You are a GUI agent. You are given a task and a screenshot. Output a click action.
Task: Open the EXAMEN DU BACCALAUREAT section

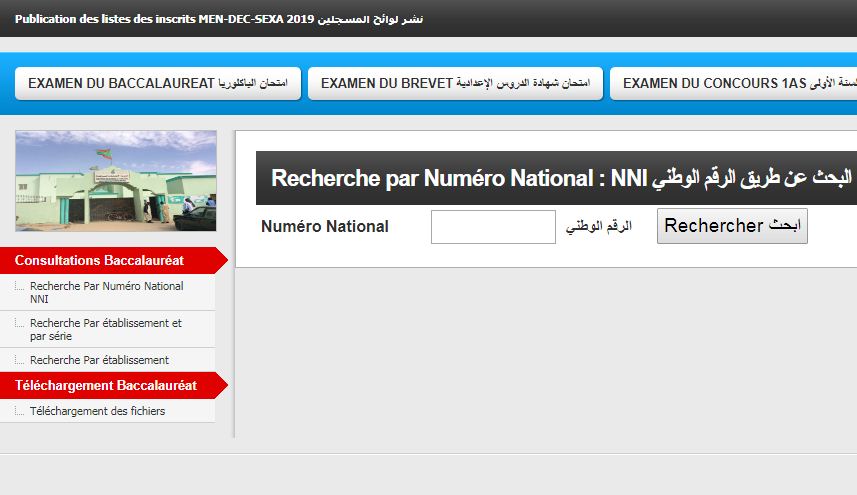pyautogui.click(x=158, y=84)
